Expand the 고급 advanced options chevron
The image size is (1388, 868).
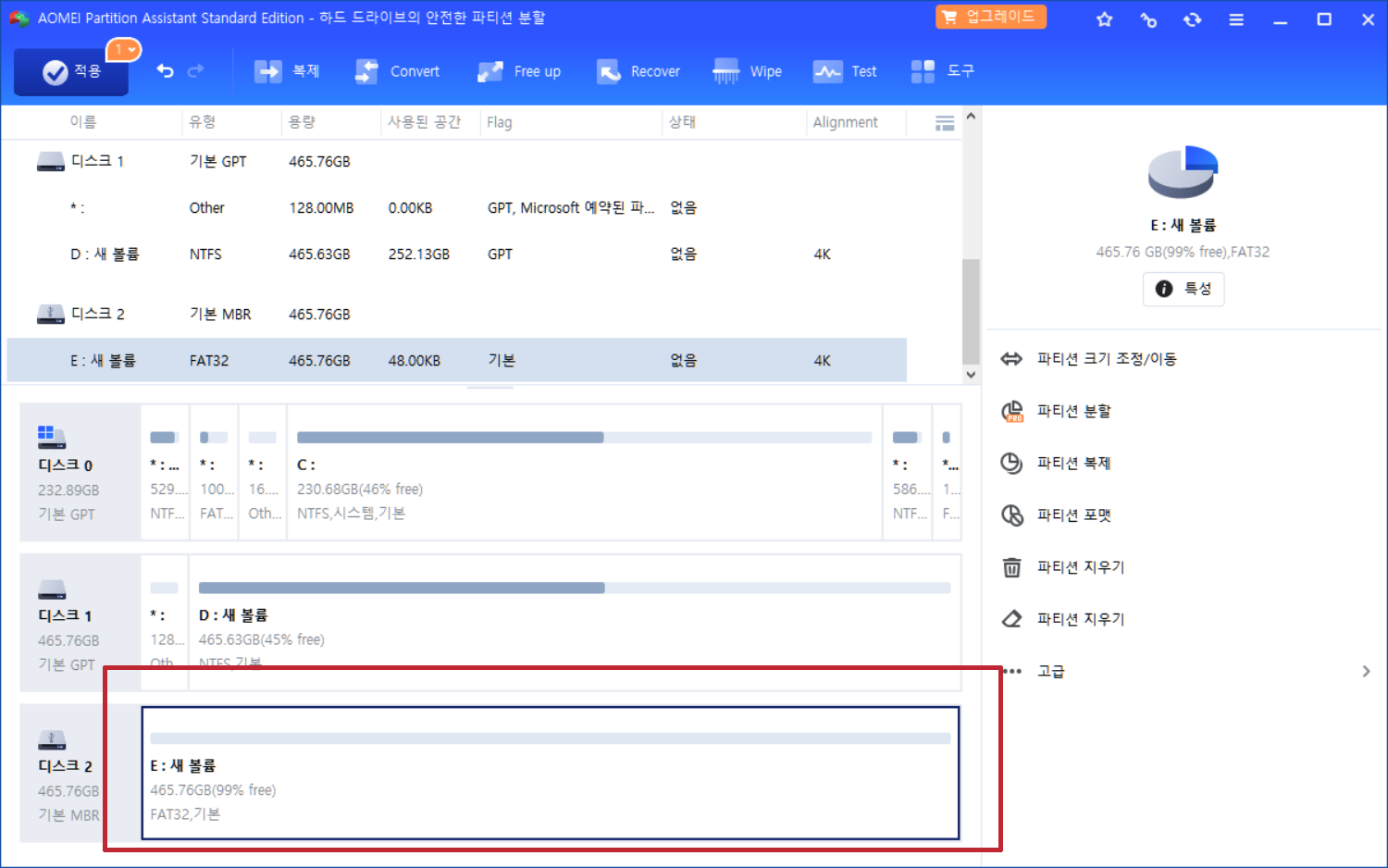1367,670
